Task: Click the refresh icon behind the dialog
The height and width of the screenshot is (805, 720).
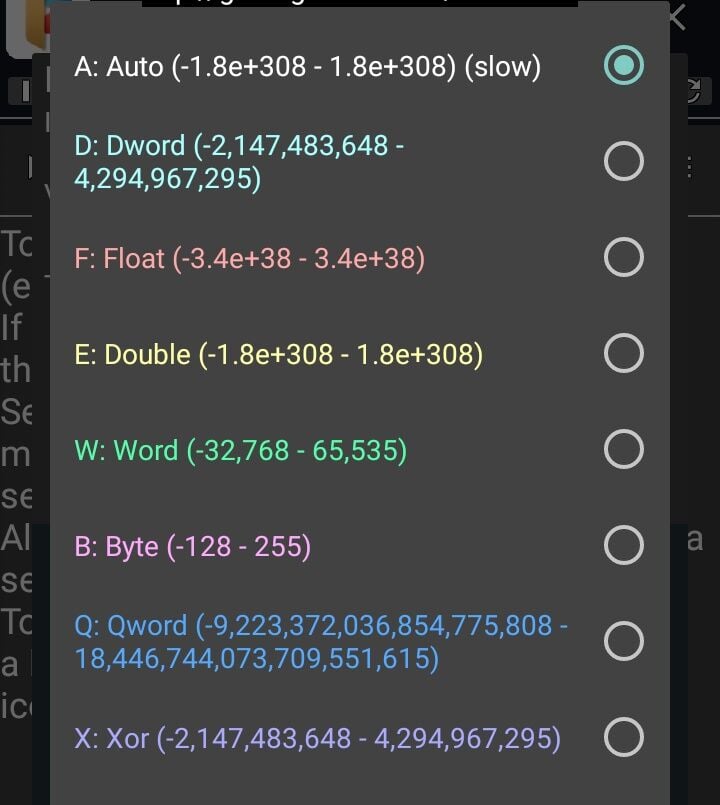Action: pyautogui.click(x=692, y=92)
